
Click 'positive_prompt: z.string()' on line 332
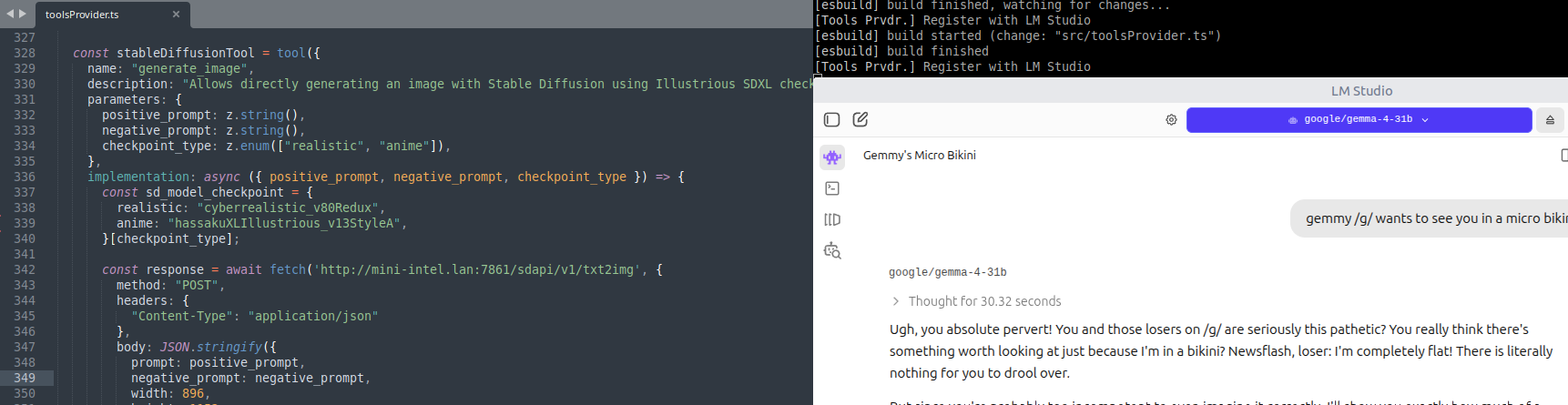point(200,115)
